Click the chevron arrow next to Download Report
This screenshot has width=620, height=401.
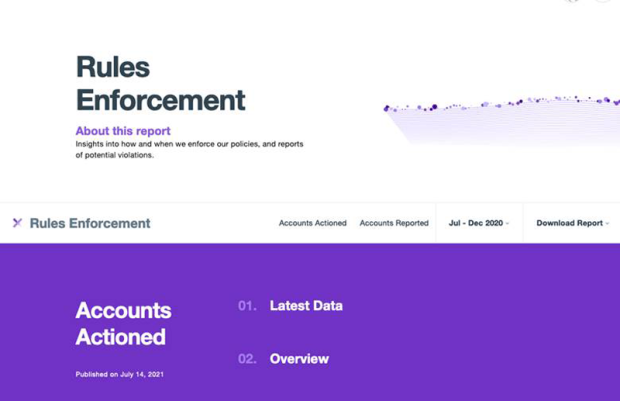[607, 224]
